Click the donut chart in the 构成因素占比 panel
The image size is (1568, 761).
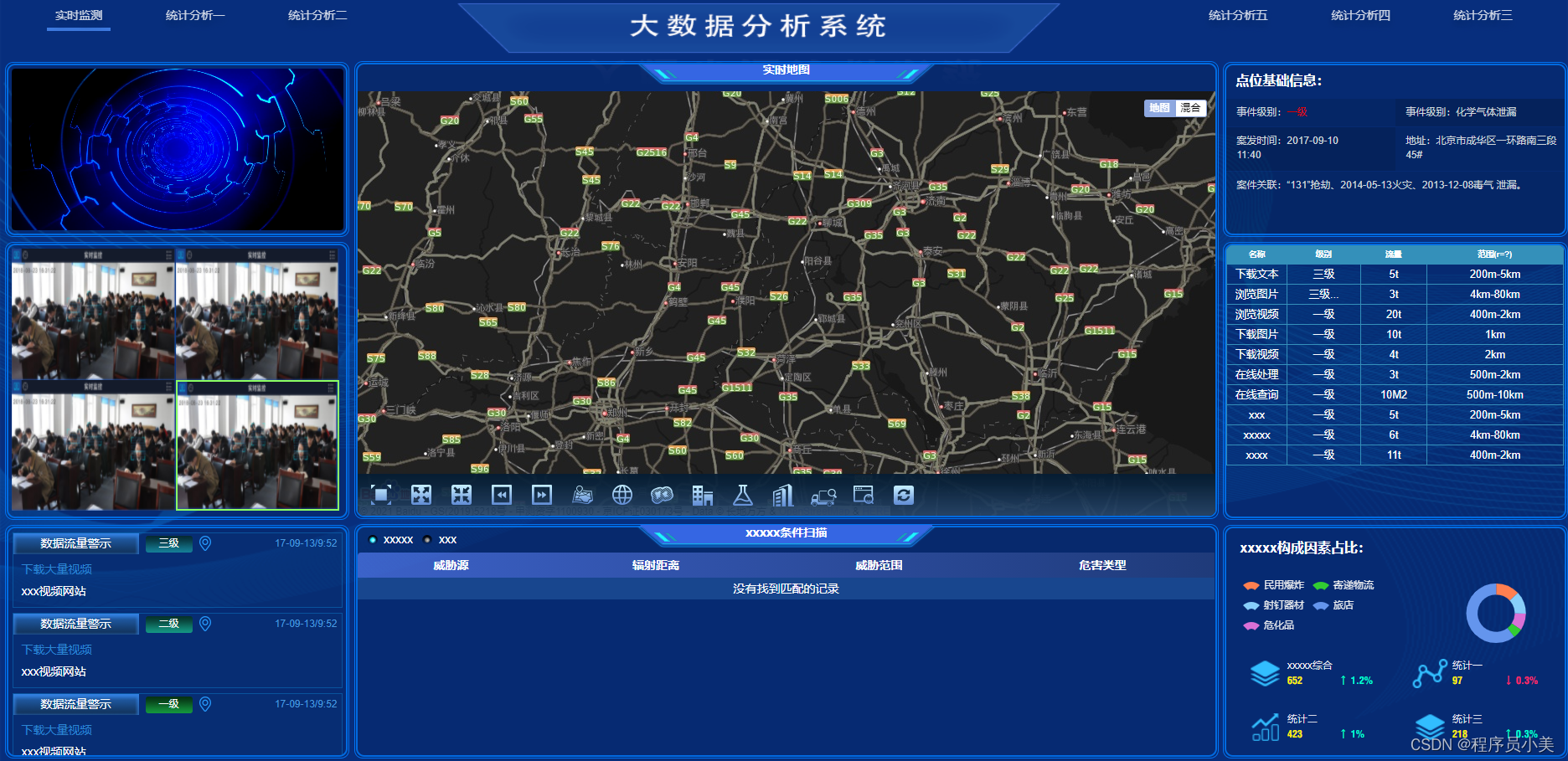coord(1496,613)
